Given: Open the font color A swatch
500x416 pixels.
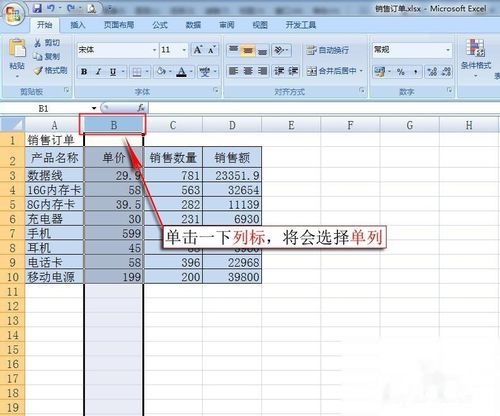Looking at the screenshot, I should 181,72.
